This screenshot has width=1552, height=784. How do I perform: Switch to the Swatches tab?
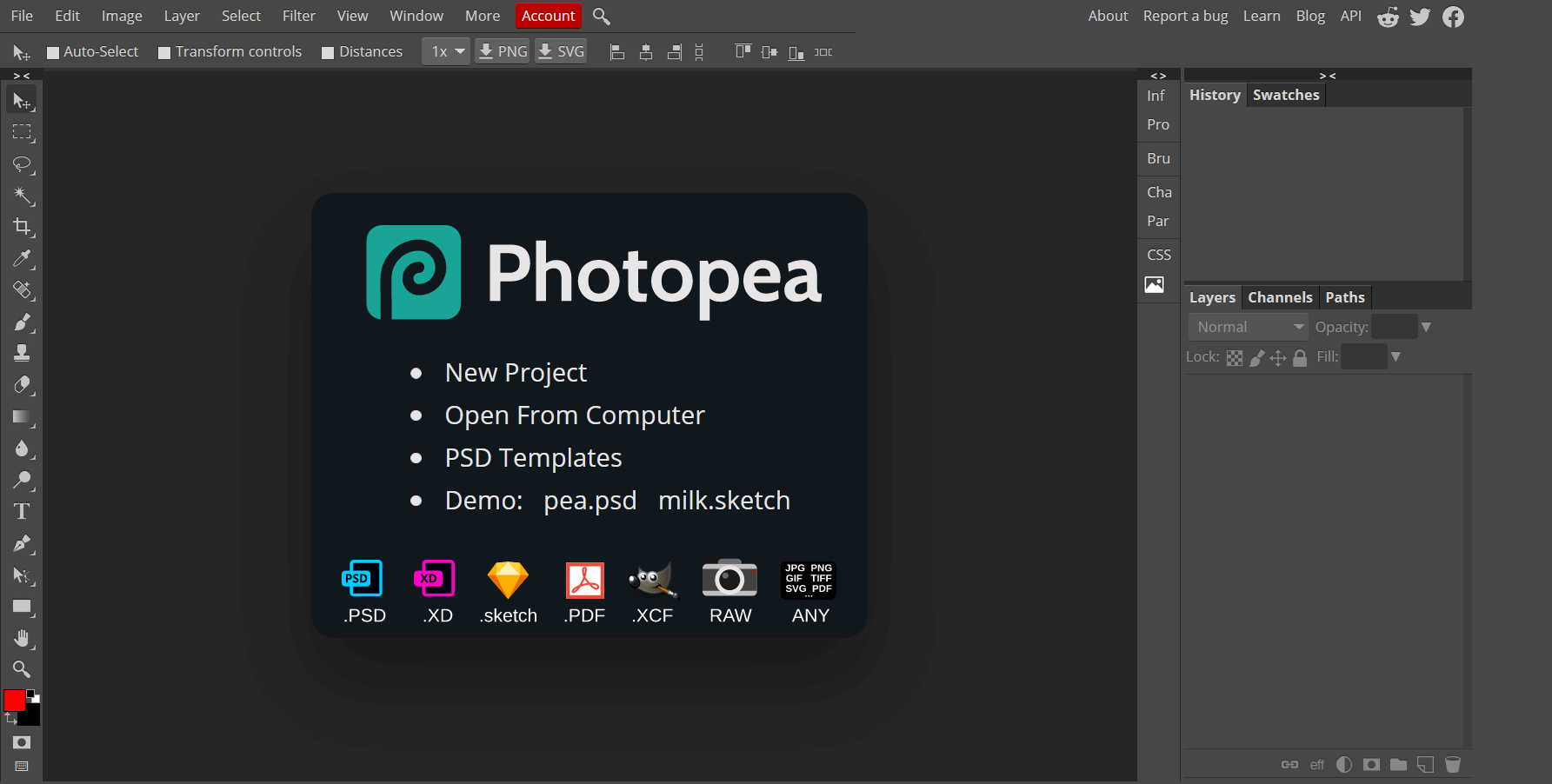[1286, 95]
